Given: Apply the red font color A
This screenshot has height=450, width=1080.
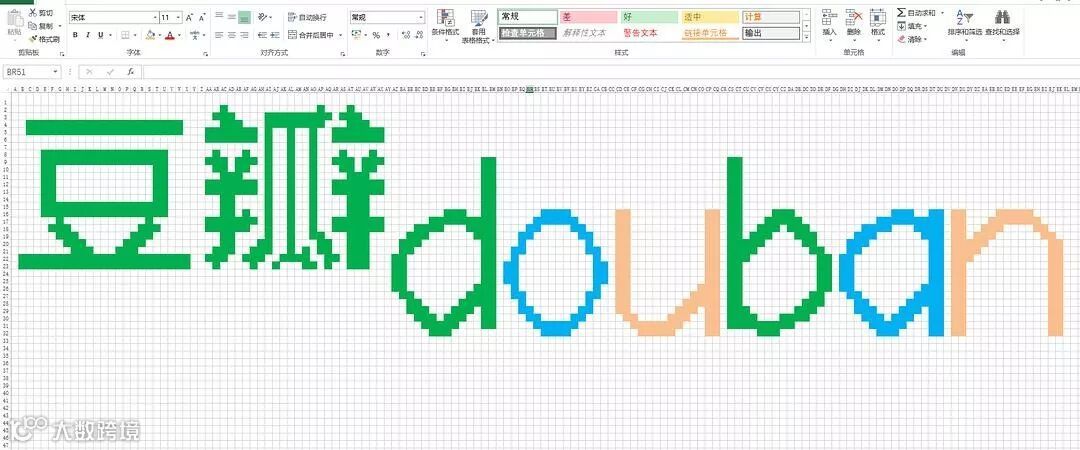Looking at the screenshot, I should click(x=170, y=35).
